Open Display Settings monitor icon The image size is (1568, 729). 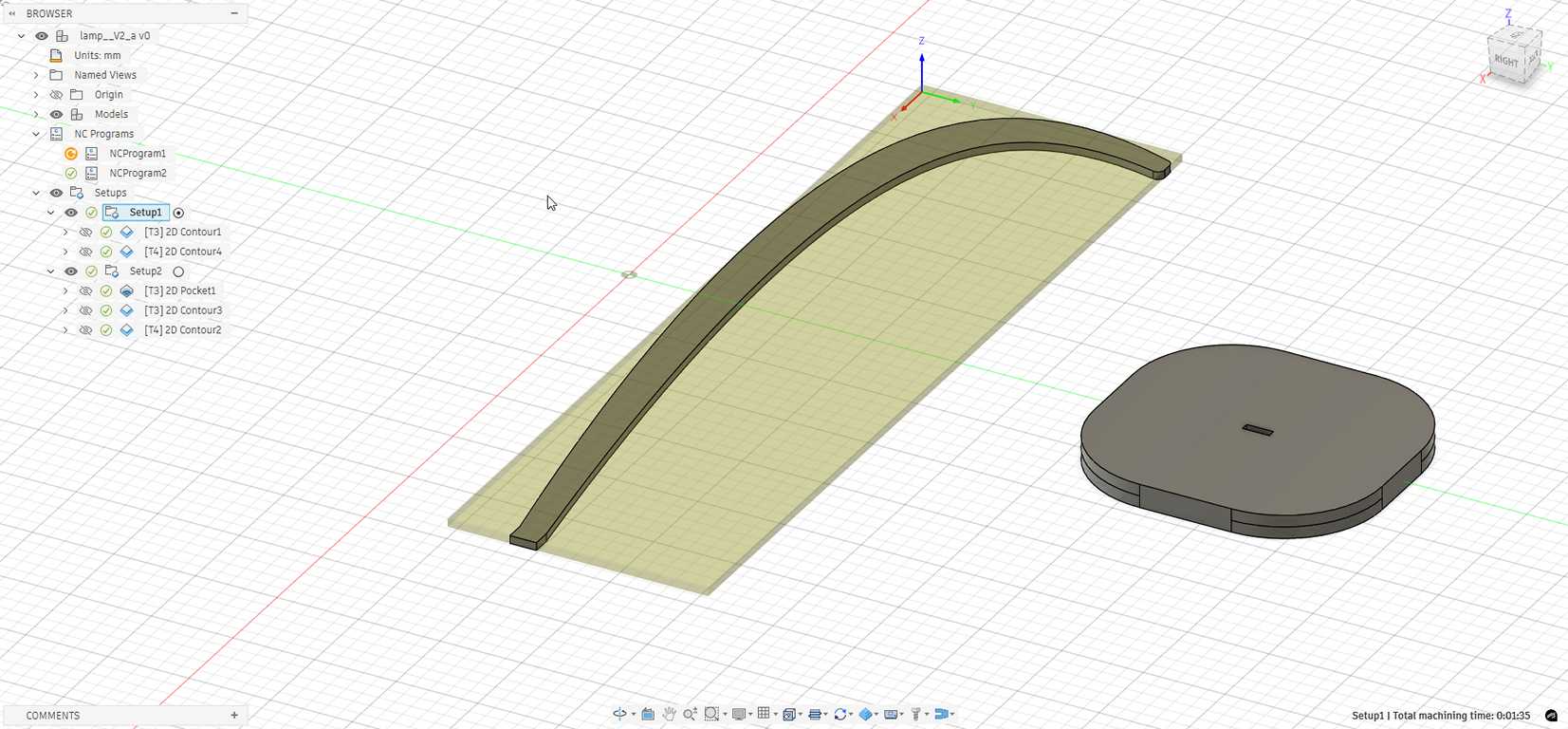(x=739, y=715)
